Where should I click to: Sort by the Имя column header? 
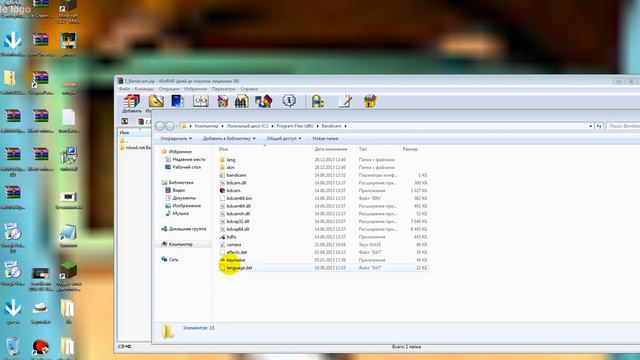223,149
